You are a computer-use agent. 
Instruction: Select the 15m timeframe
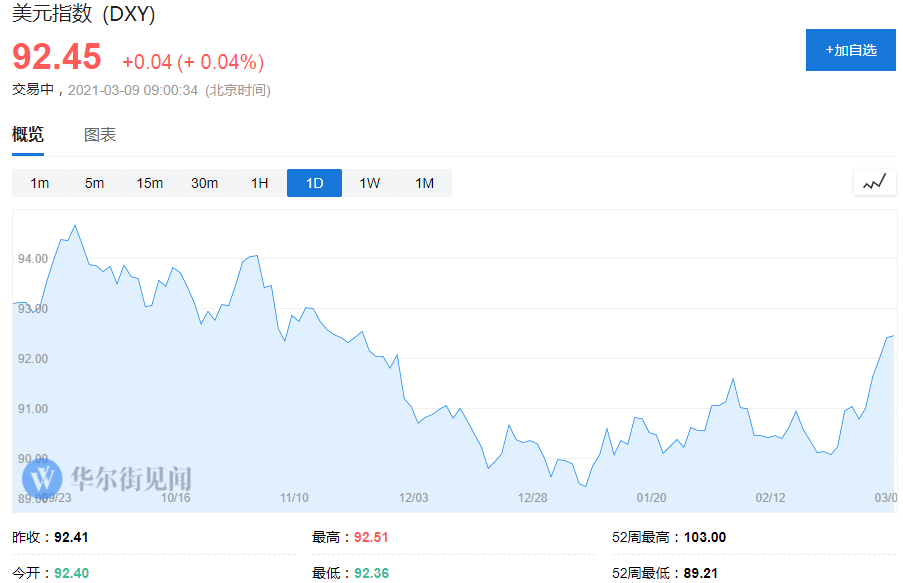click(x=149, y=182)
